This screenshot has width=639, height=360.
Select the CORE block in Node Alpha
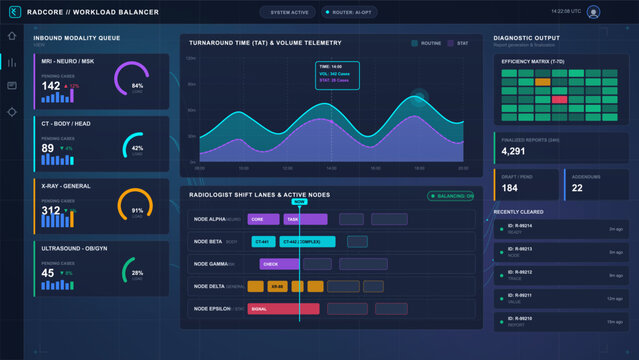[263, 219]
